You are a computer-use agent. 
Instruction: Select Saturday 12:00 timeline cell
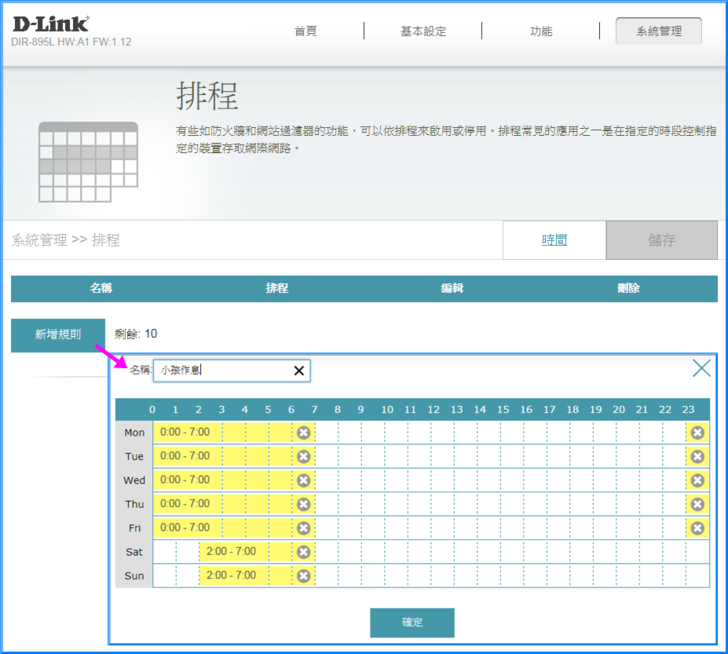coord(444,552)
